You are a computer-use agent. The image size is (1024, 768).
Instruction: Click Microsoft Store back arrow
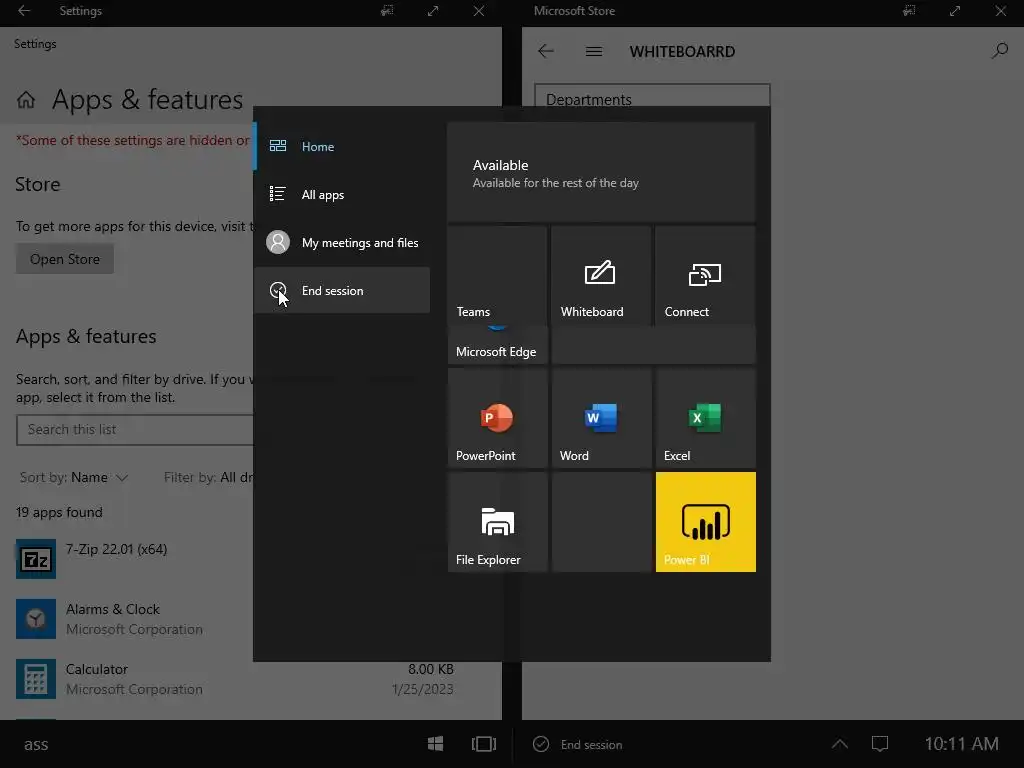click(x=546, y=51)
